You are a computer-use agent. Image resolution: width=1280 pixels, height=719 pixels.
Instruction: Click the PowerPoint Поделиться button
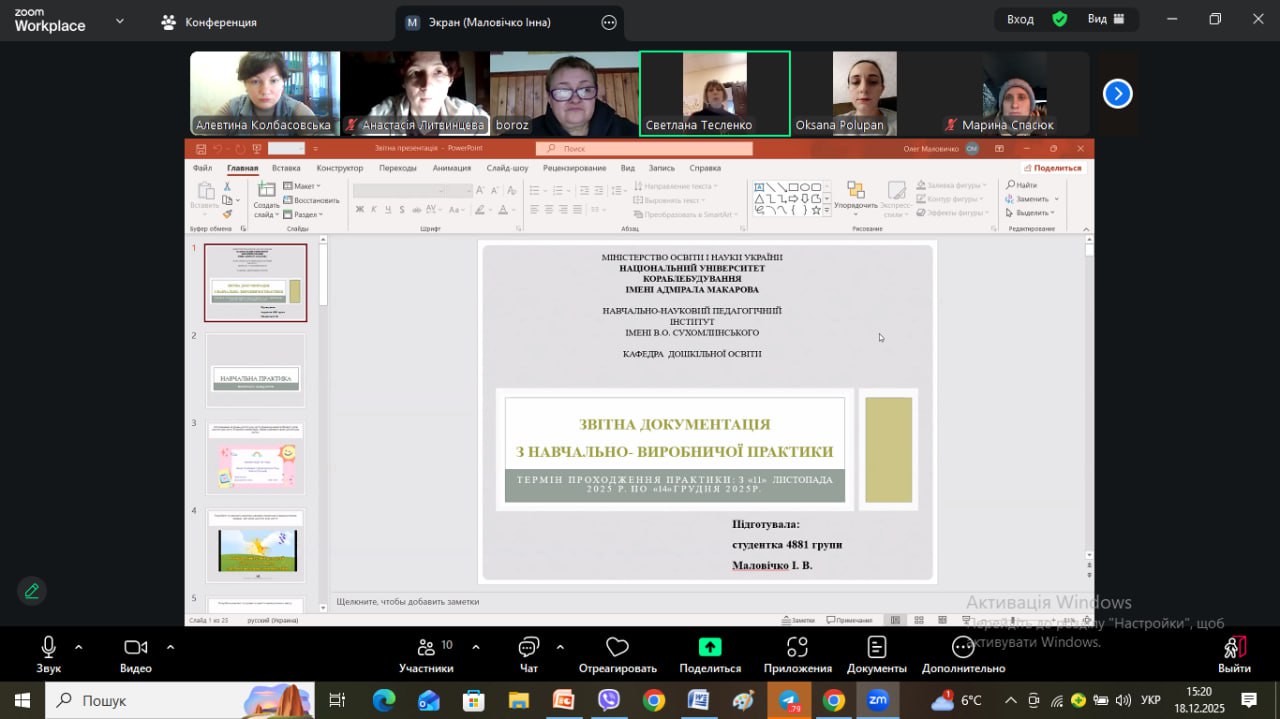click(1054, 168)
